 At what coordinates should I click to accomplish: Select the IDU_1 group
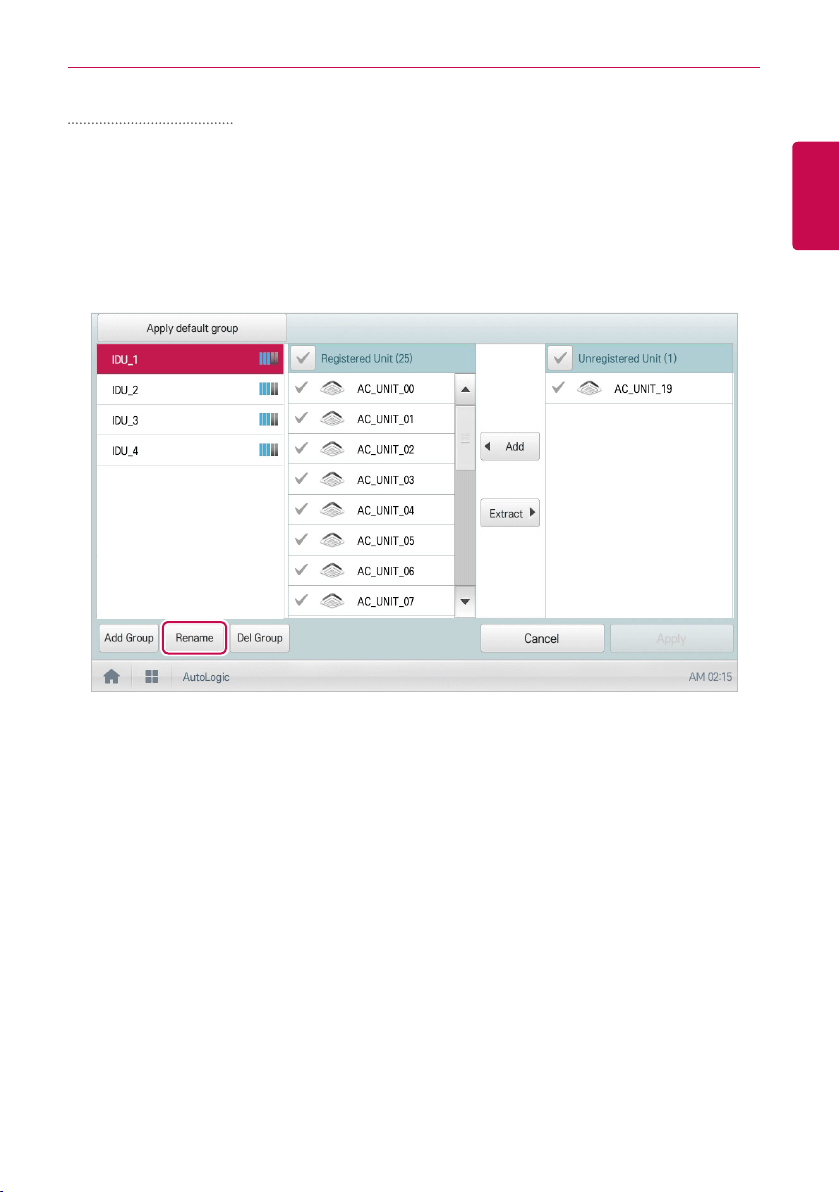[x=190, y=359]
